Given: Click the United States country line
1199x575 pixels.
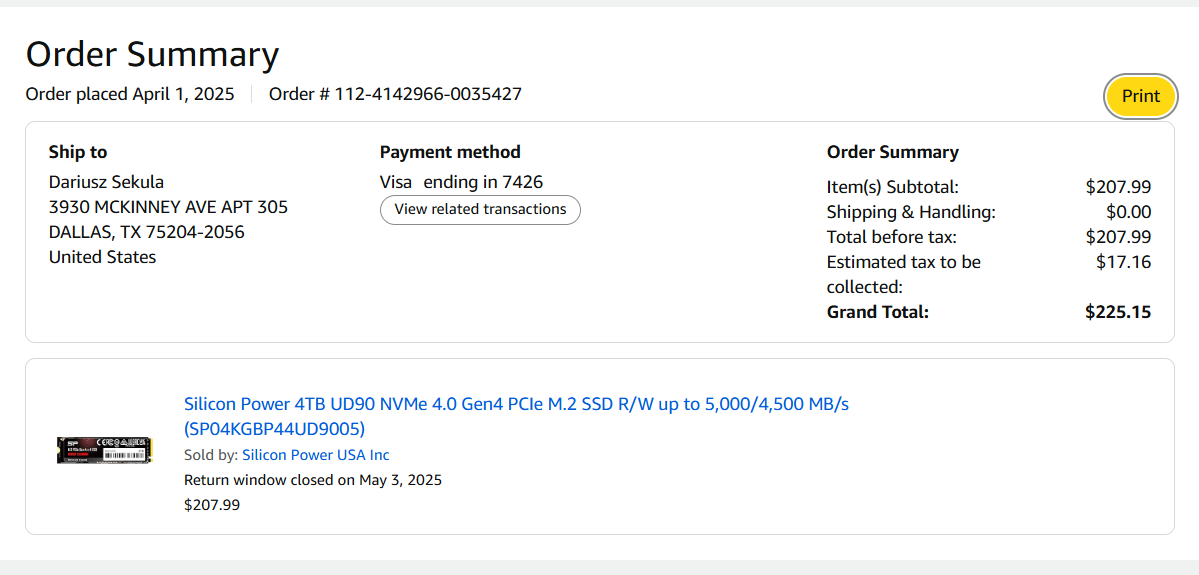Looking at the screenshot, I should [x=102, y=257].
